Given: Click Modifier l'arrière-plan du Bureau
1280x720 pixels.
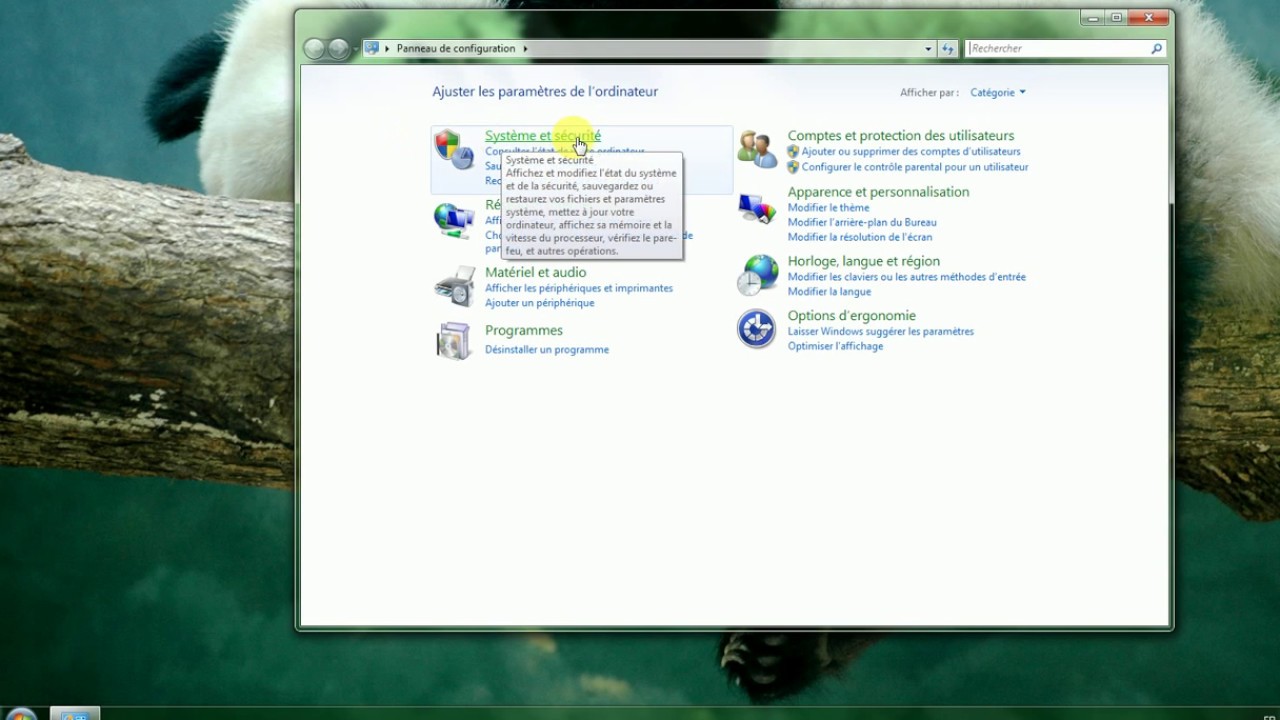Looking at the screenshot, I should click(x=862, y=223).
